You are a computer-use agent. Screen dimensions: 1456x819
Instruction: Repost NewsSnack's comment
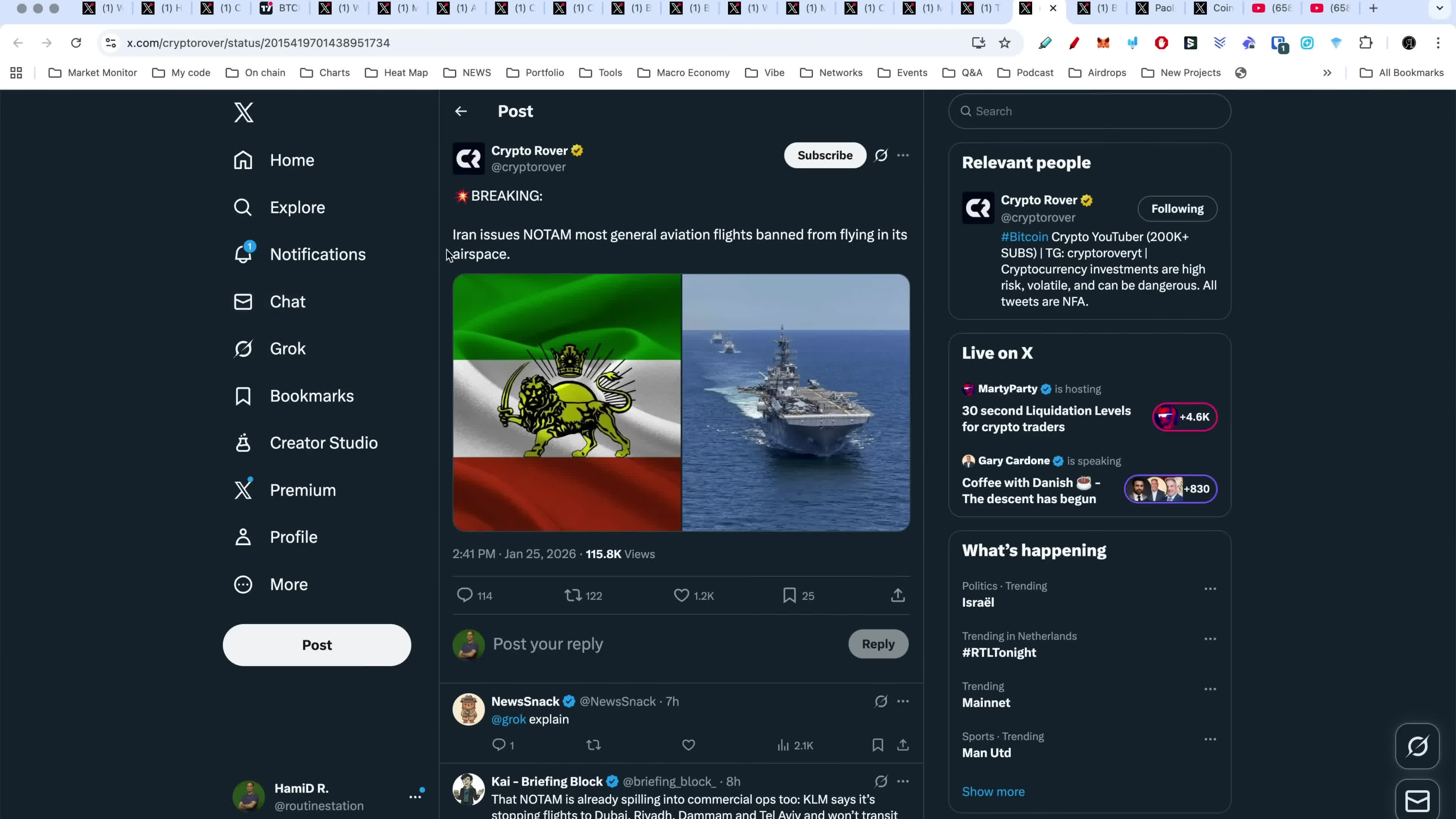click(x=593, y=745)
